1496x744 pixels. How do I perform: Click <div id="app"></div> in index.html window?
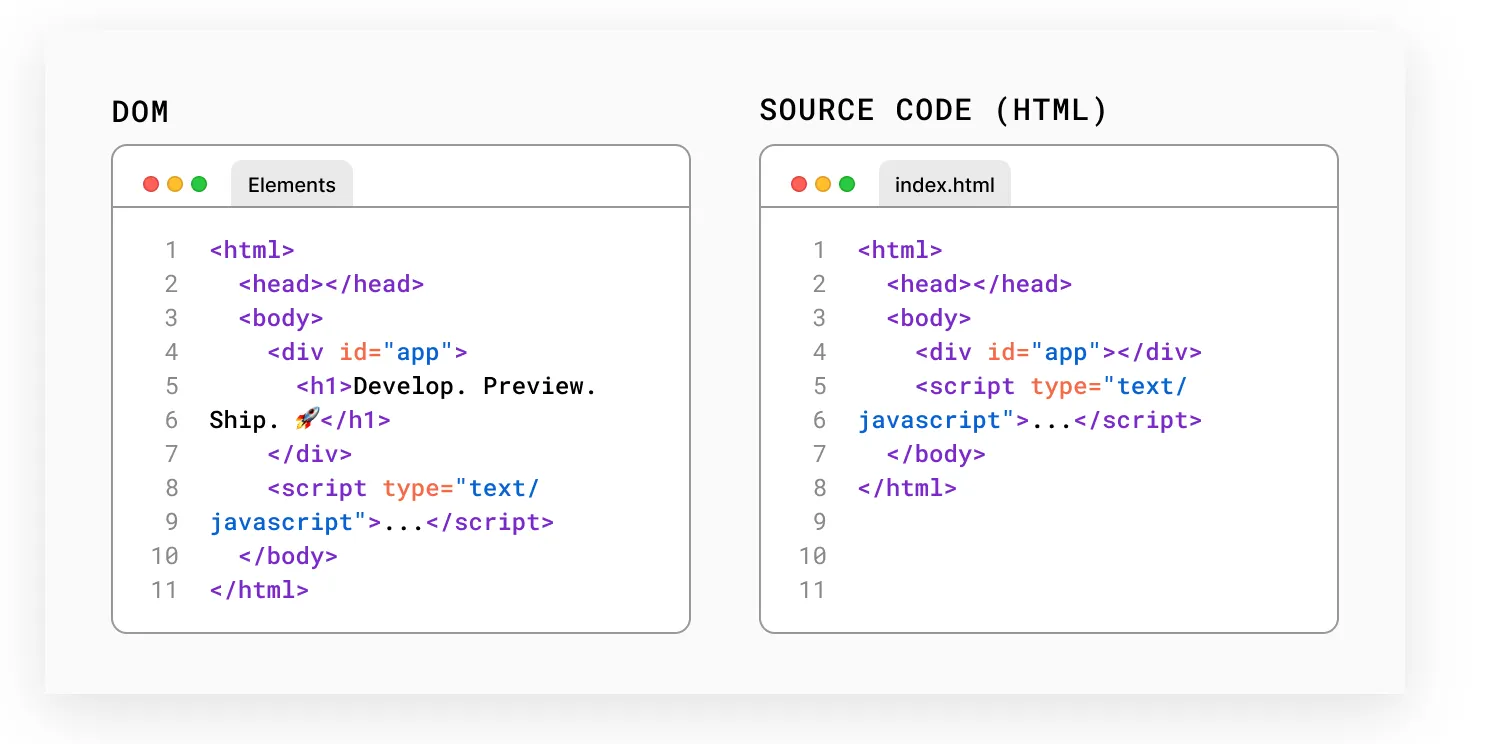click(1058, 352)
